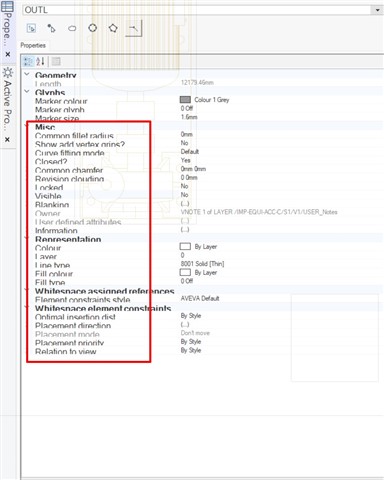Click the AVEVA Default constraints style value
The height and width of the screenshot is (480, 384).
tap(200, 298)
